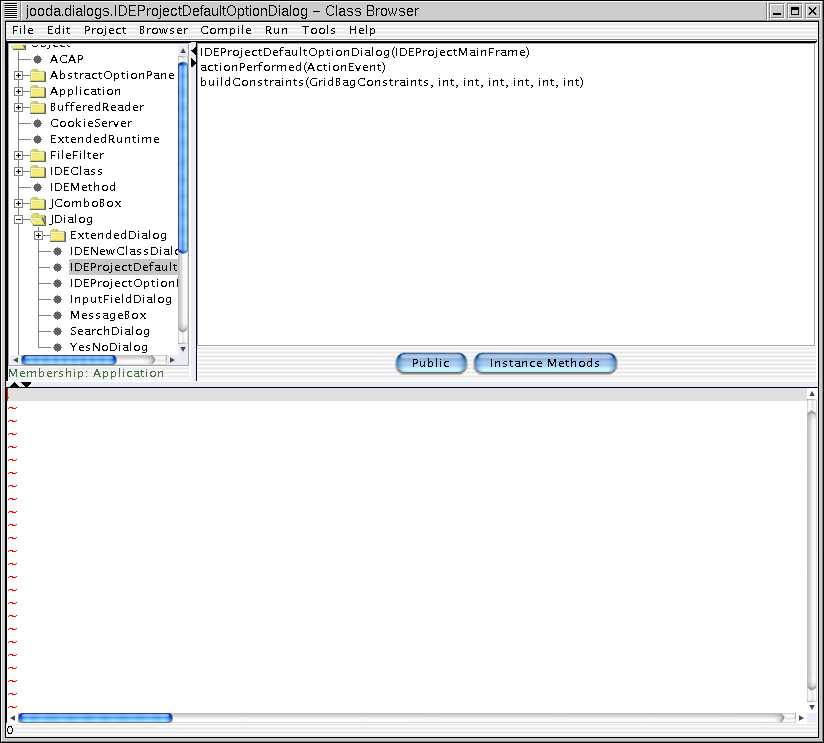Click the editor horizontal scrollbar thumb

[95, 718]
